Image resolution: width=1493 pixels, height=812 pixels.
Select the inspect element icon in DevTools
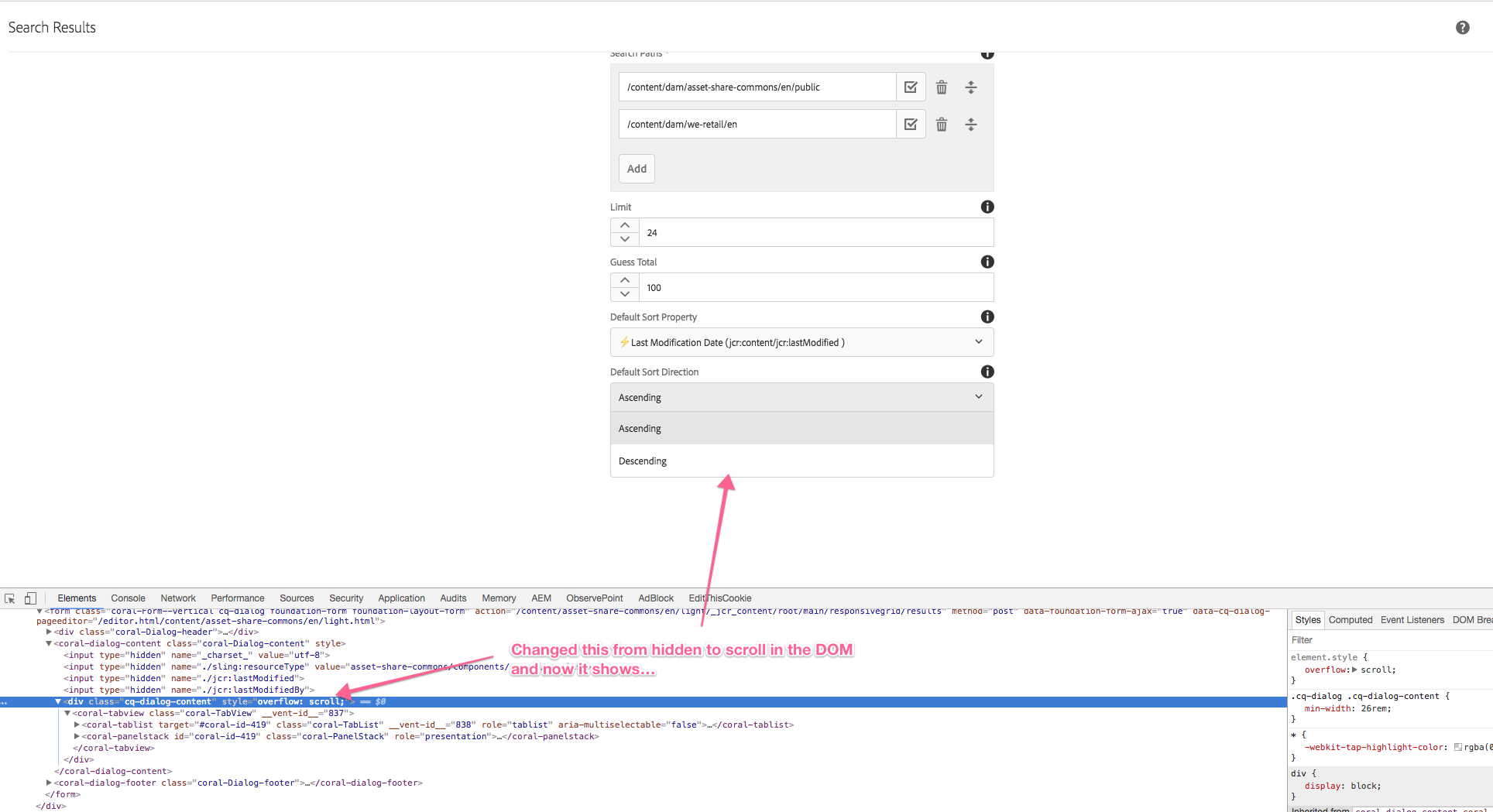coord(9,598)
